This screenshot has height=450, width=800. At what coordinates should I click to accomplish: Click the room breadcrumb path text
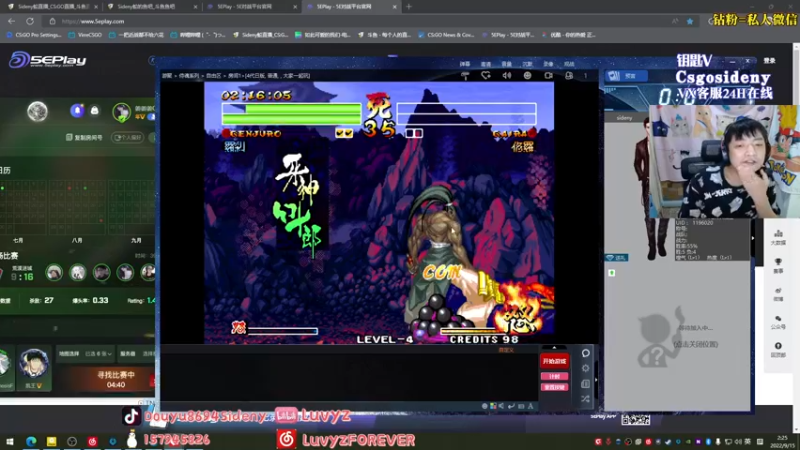[x=236, y=76]
